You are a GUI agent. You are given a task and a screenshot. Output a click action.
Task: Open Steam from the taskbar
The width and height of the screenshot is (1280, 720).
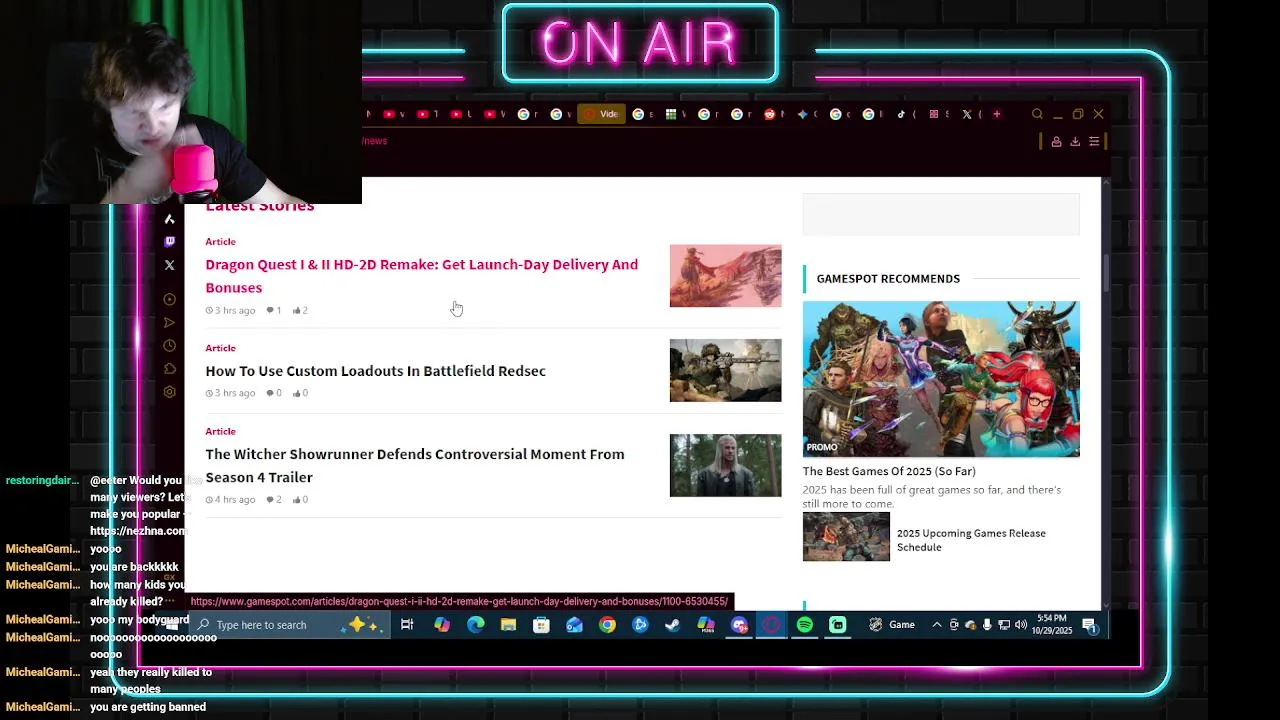673,625
